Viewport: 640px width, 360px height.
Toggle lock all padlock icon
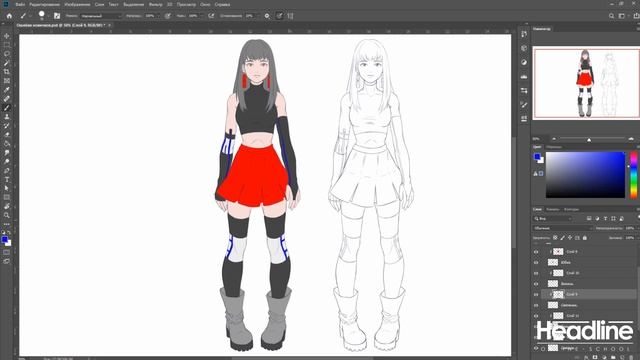584,238
